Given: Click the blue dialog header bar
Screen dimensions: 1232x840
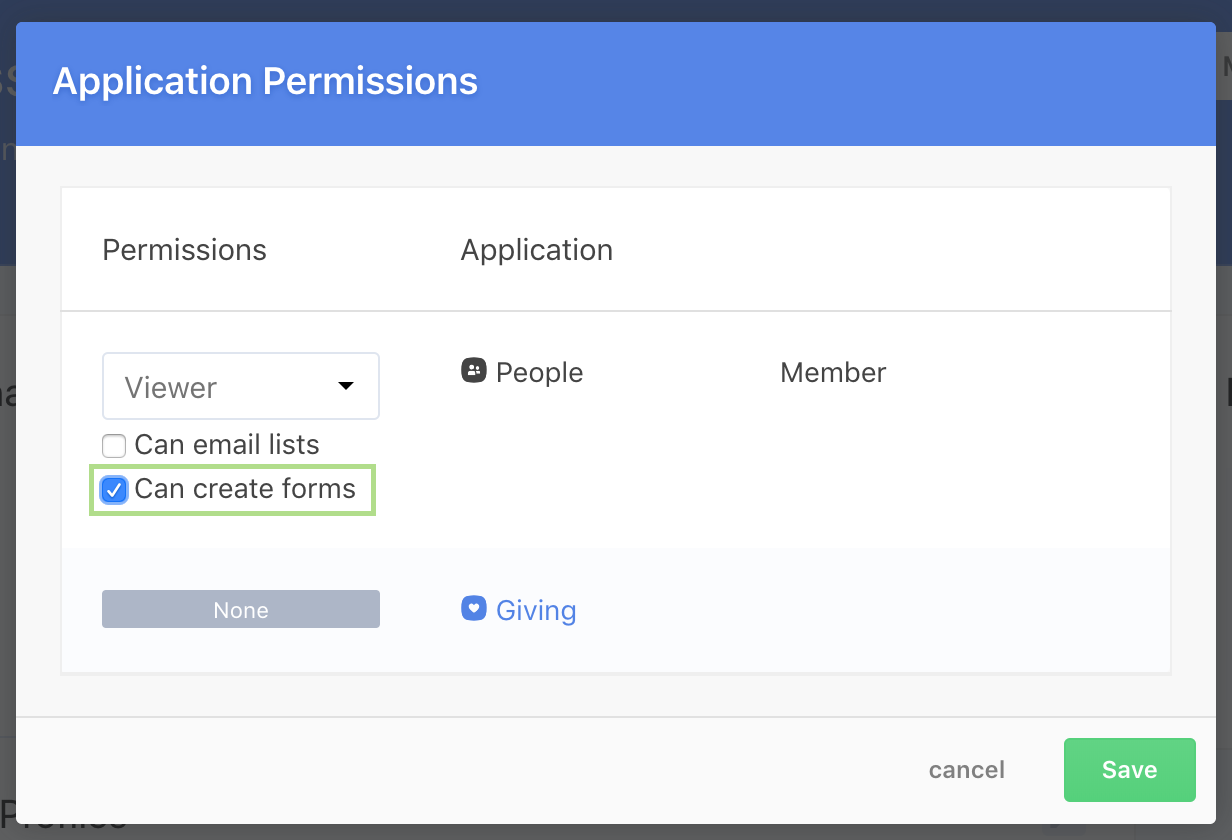Looking at the screenshot, I should [x=800, y=84].
